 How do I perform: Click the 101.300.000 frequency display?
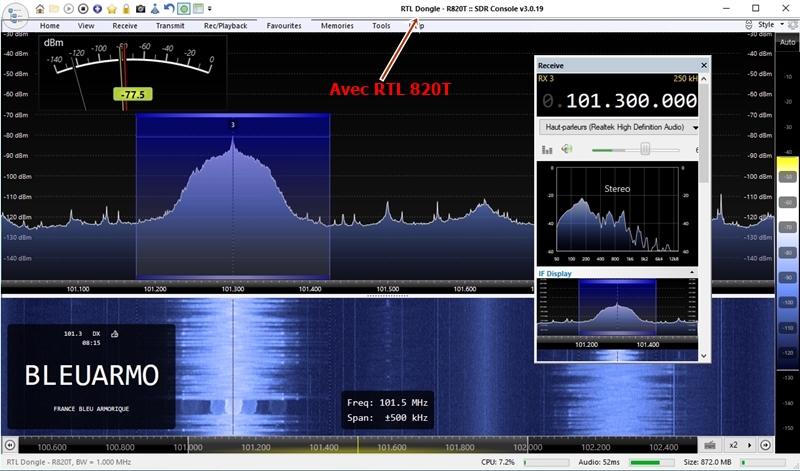[631, 101]
